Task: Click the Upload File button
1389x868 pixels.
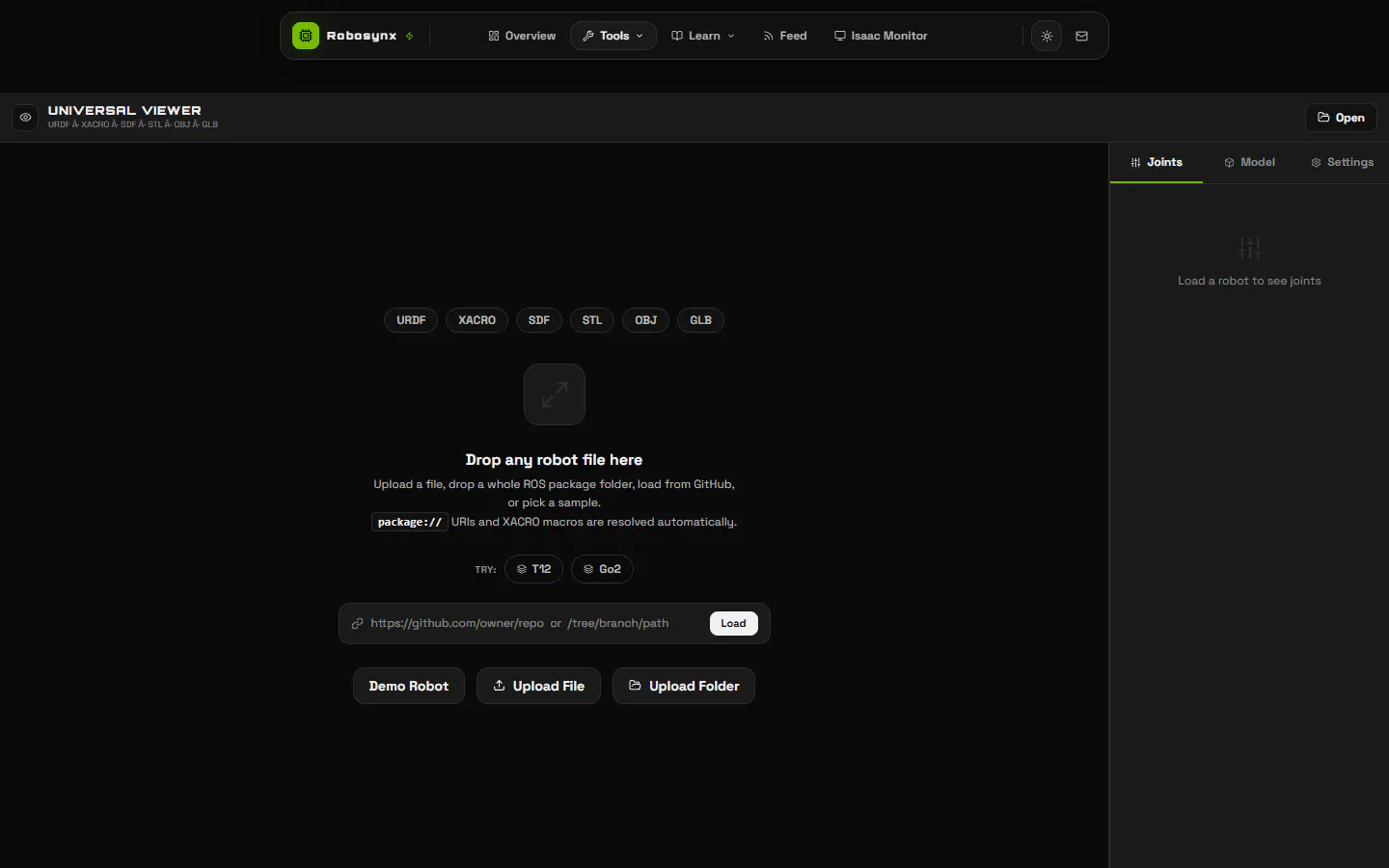Action: (538, 686)
